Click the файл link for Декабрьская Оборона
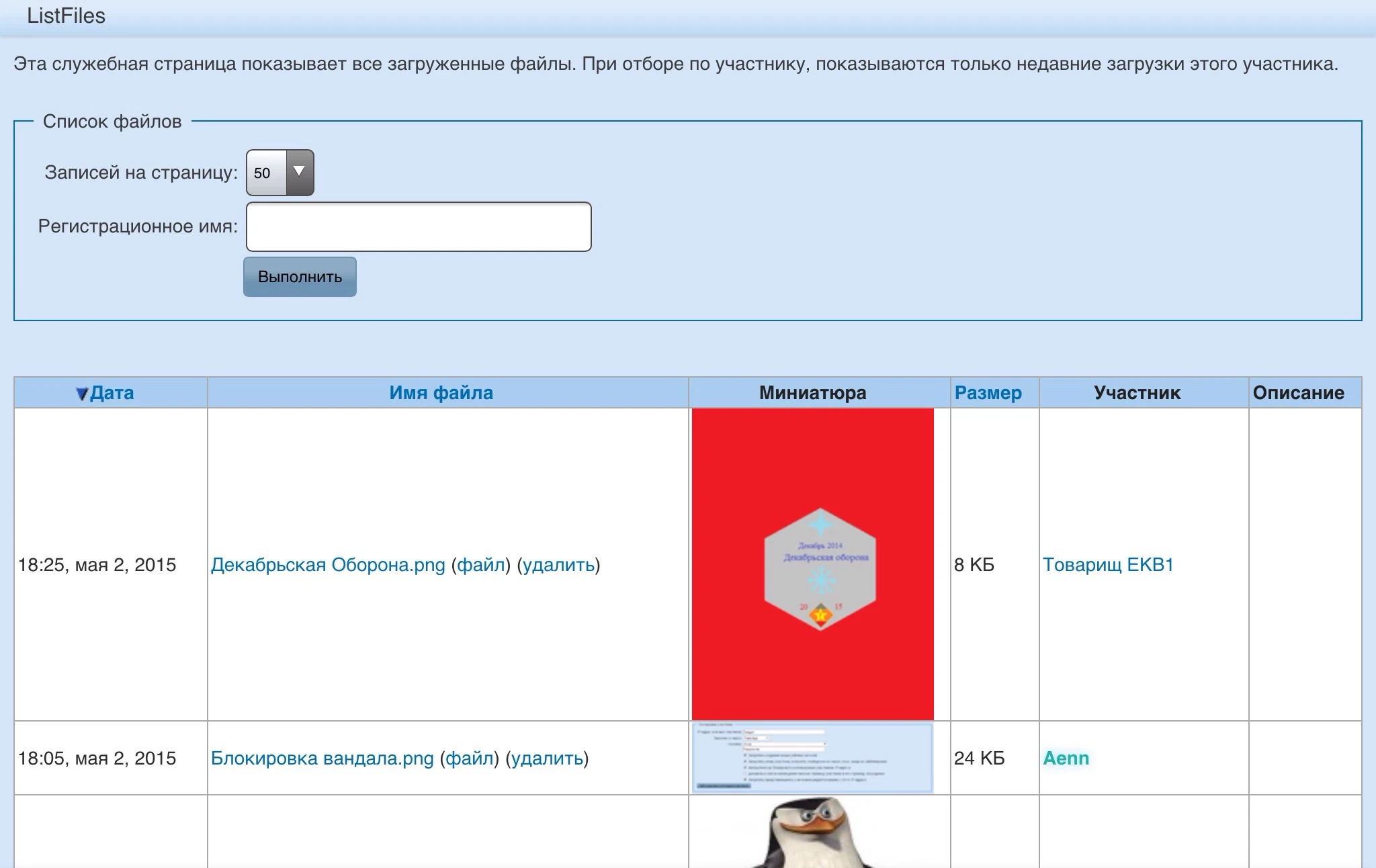Image resolution: width=1376 pixels, height=868 pixels. coord(481,565)
